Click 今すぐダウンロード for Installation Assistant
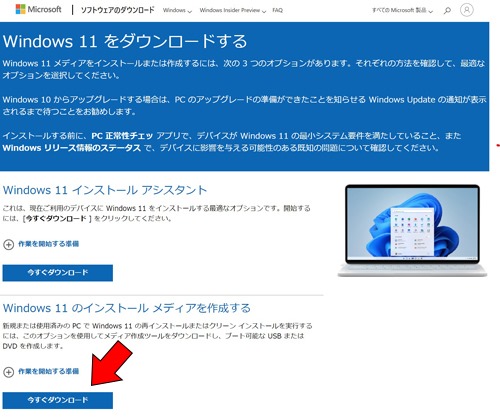This screenshot has width=500, height=418. pyautogui.click(x=58, y=273)
